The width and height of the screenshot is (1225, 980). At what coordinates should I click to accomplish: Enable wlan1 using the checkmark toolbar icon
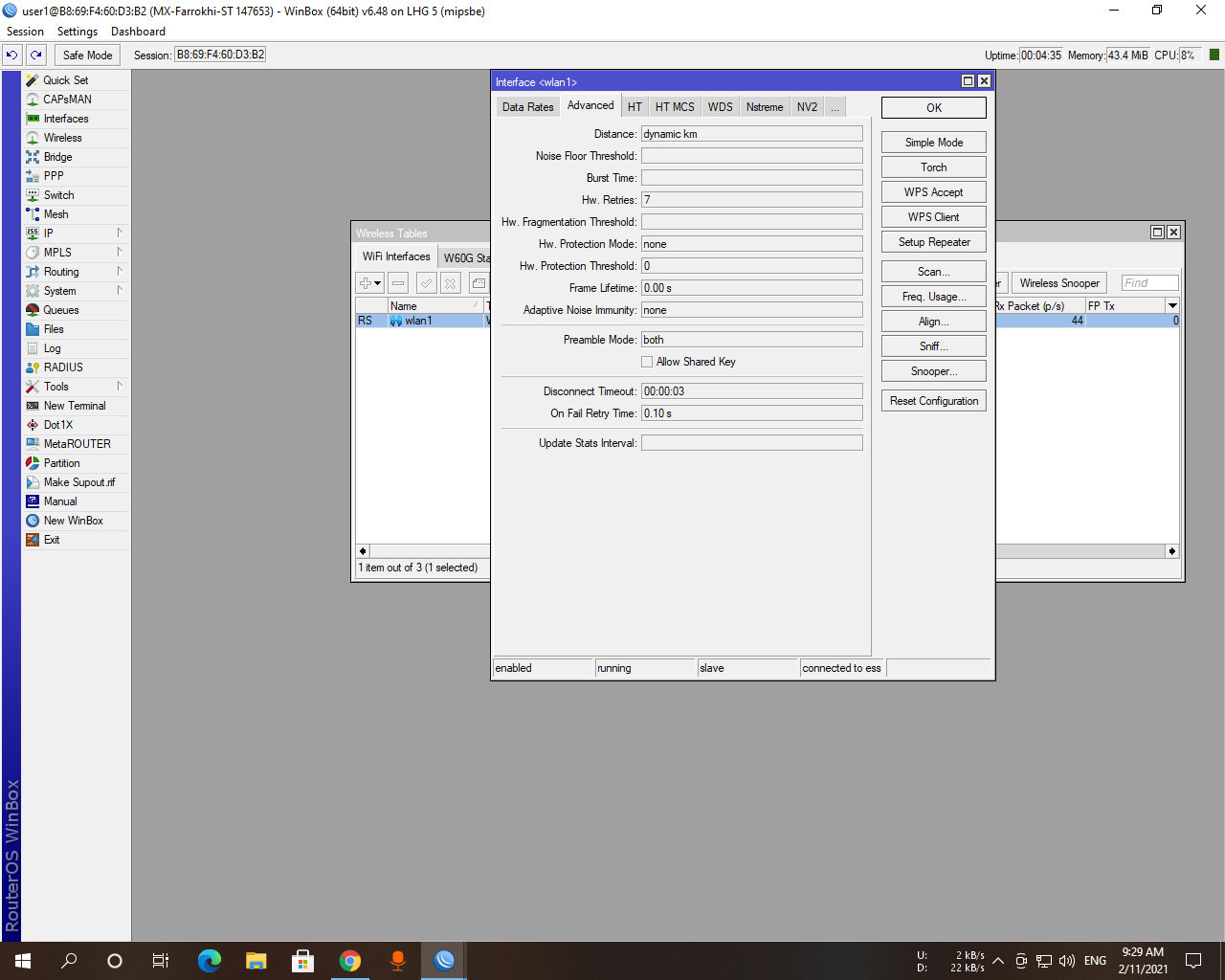(x=426, y=282)
